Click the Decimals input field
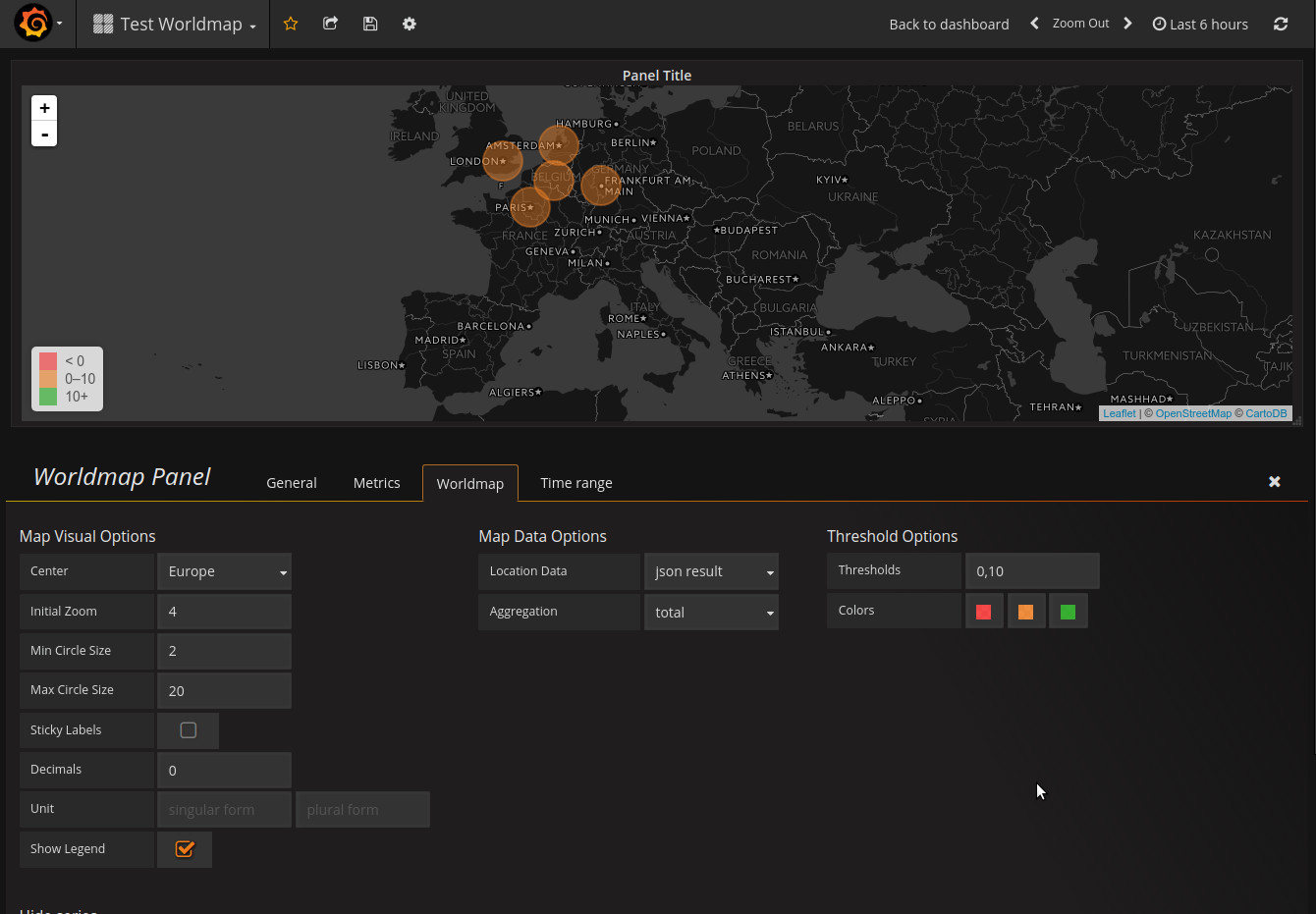The width and height of the screenshot is (1316, 914). point(224,771)
